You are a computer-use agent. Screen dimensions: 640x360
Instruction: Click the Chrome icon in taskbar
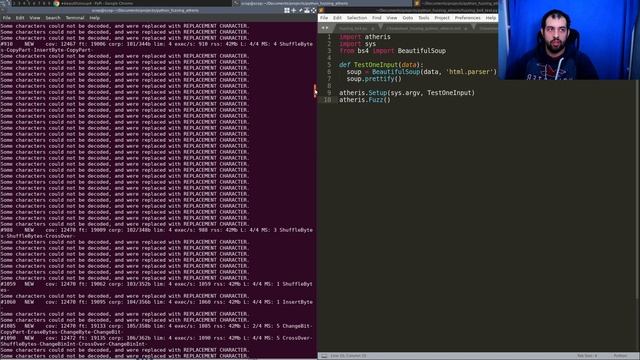tap(56, 3)
